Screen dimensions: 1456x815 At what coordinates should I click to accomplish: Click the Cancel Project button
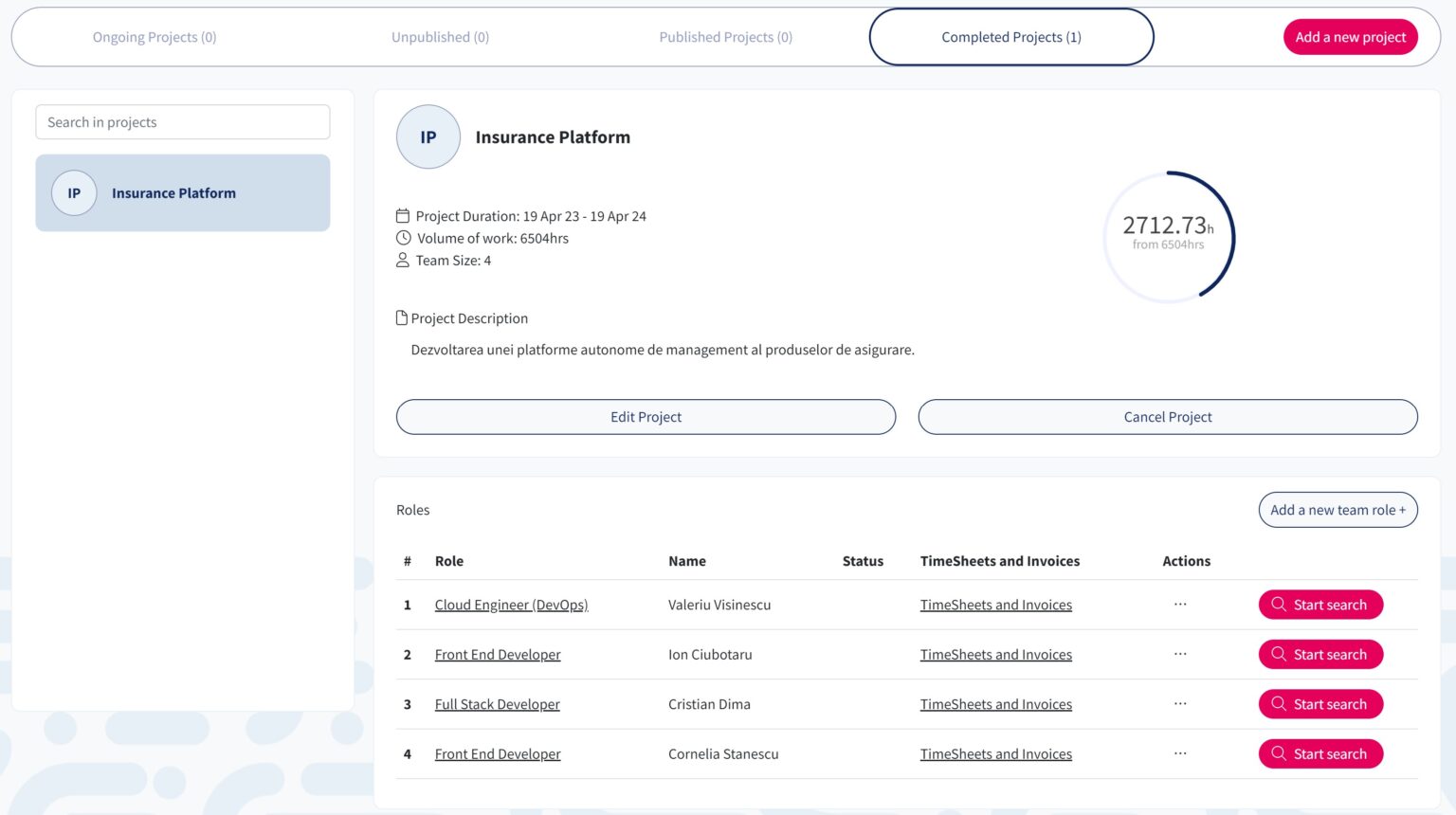(1168, 417)
